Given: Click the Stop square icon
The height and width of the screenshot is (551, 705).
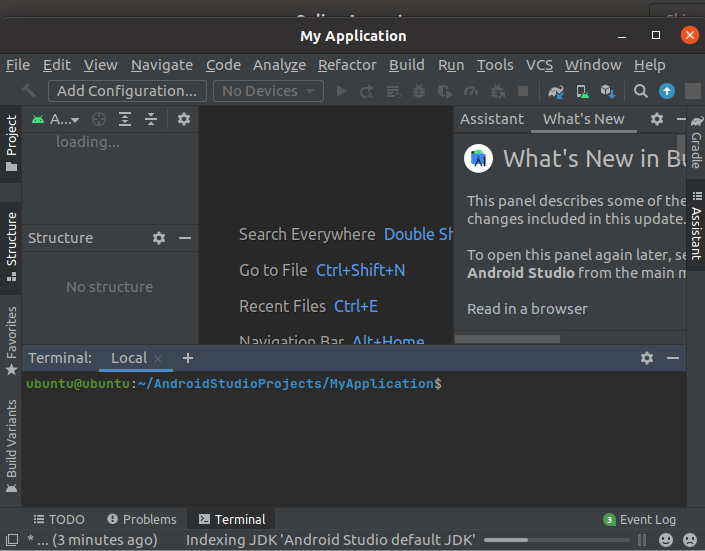Looking at the screenshot, I should (523, 91).
